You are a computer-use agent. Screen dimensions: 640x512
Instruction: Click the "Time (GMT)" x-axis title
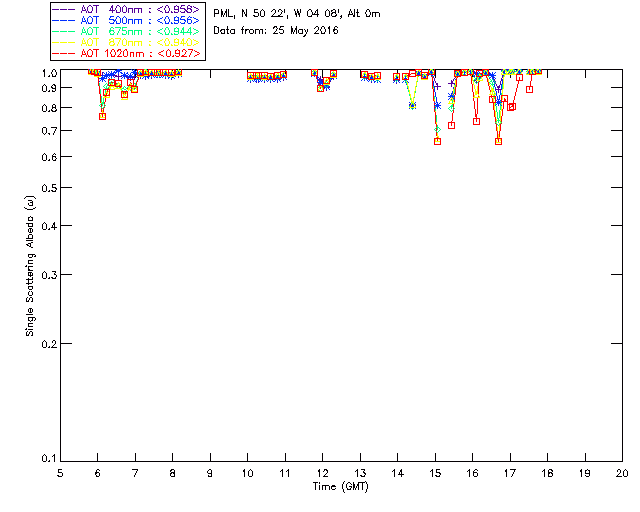pyautogui.click(x=341, y=487)
